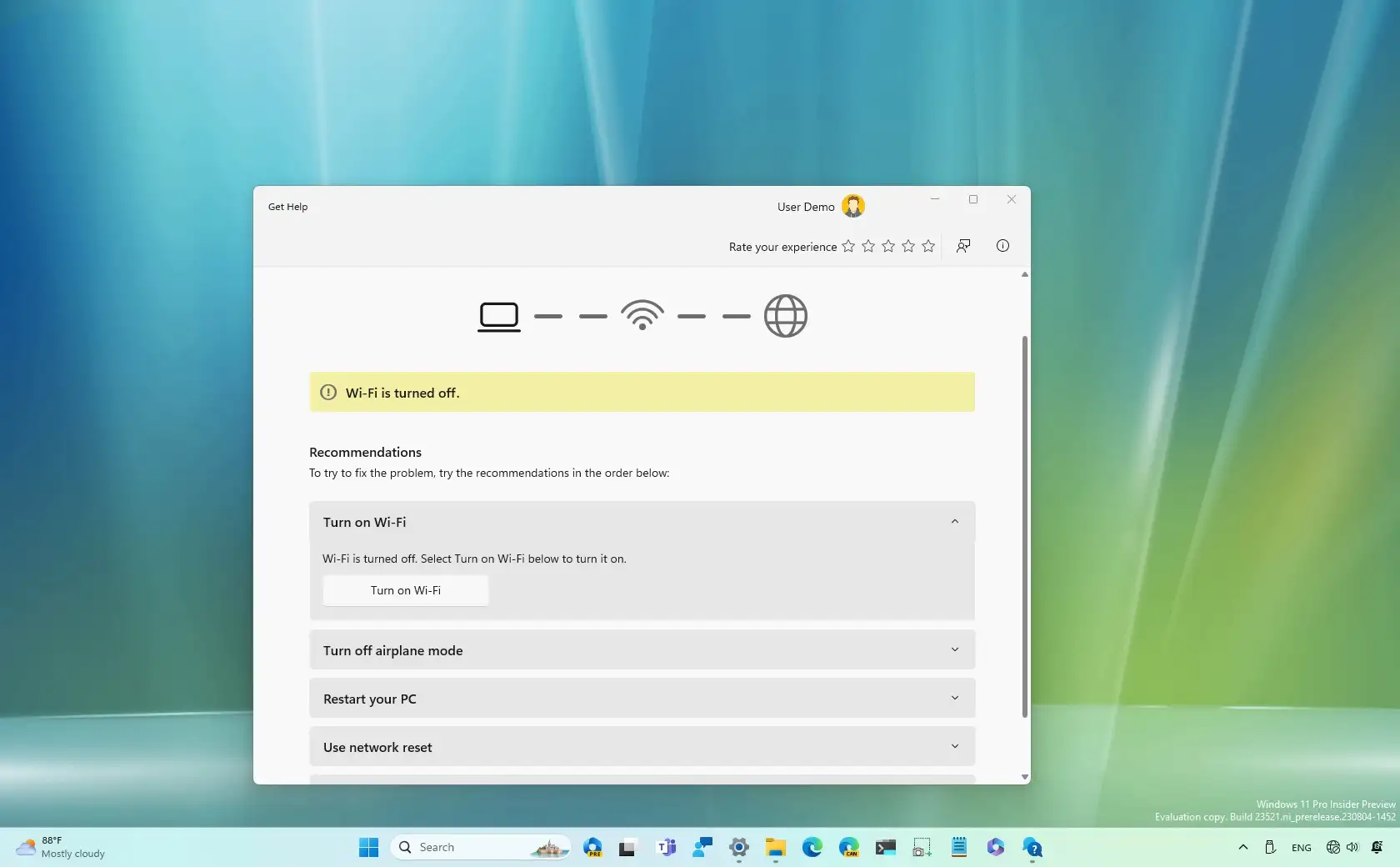Give a five-star rating
1400x867 pixels.
[928, 246]
